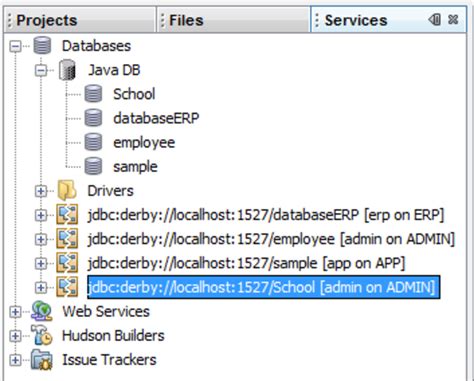This screenshot has width=474, height=381.
Task: Click the School database icon
Action: [x=93, y=94]
